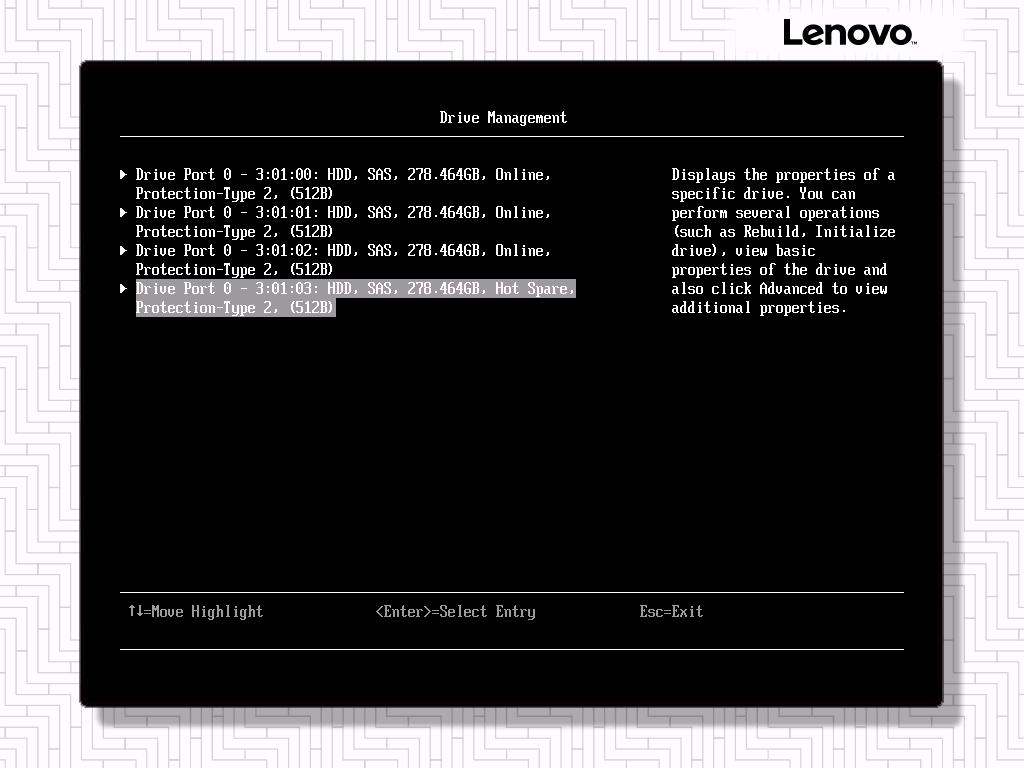Viewport: 1024px width, 768px height.
Task: Click the Move Highlight arrows hint
Action: click(x=195, y=612)
